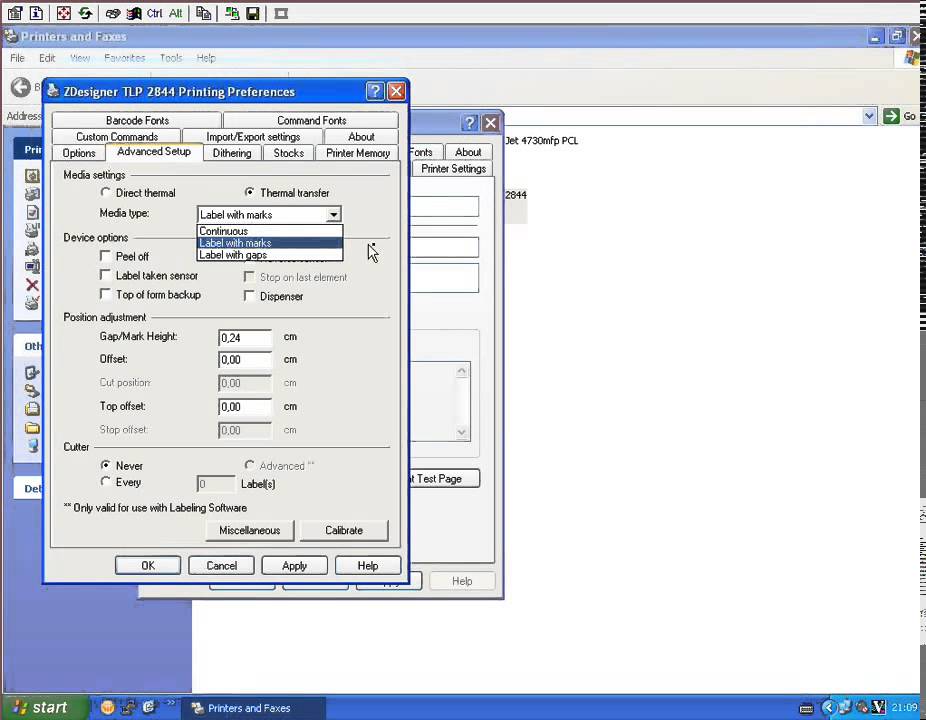Choose Continuous from the media type list
The width and height of the screenshot is (926, 720).
click(269, 231)
